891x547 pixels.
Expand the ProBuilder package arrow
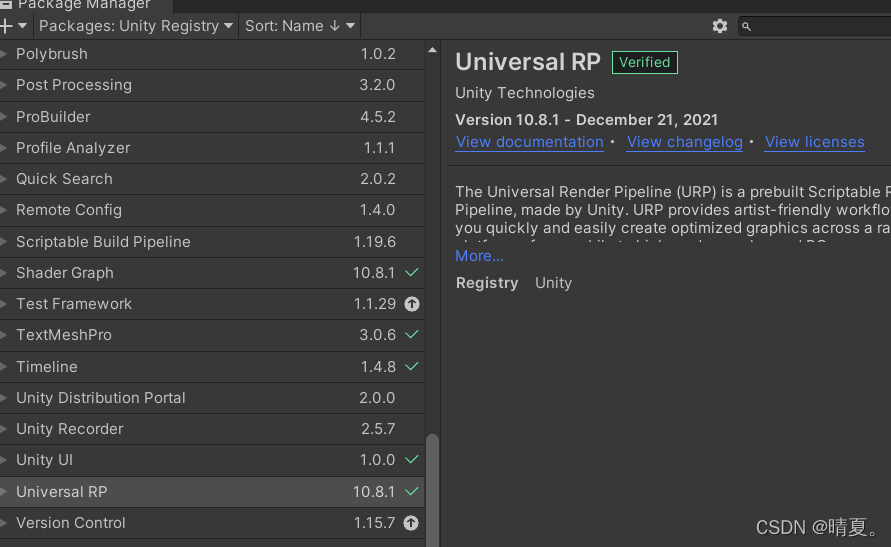3,117
